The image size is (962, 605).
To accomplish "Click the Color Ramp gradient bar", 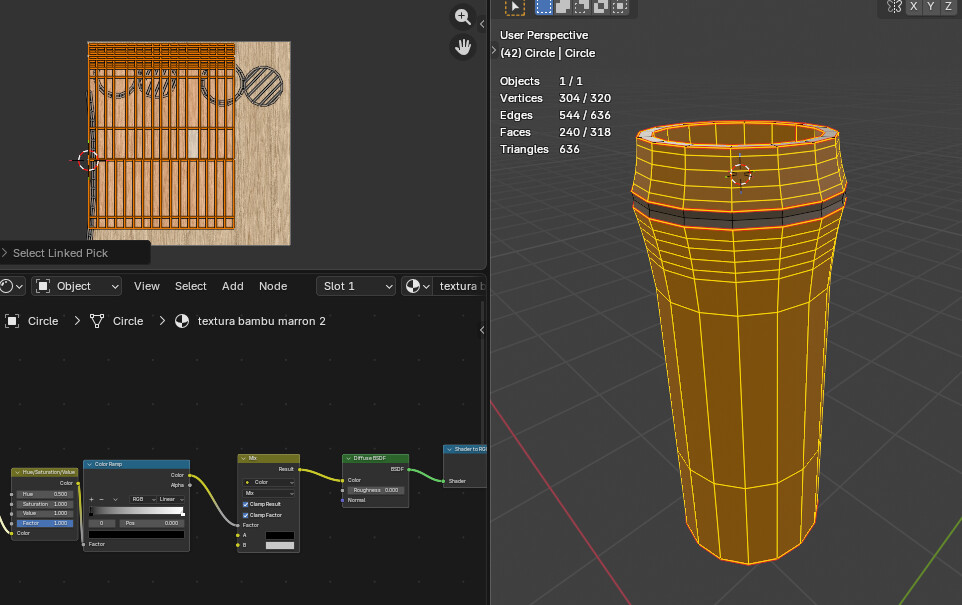I will (x=137, y=511).
